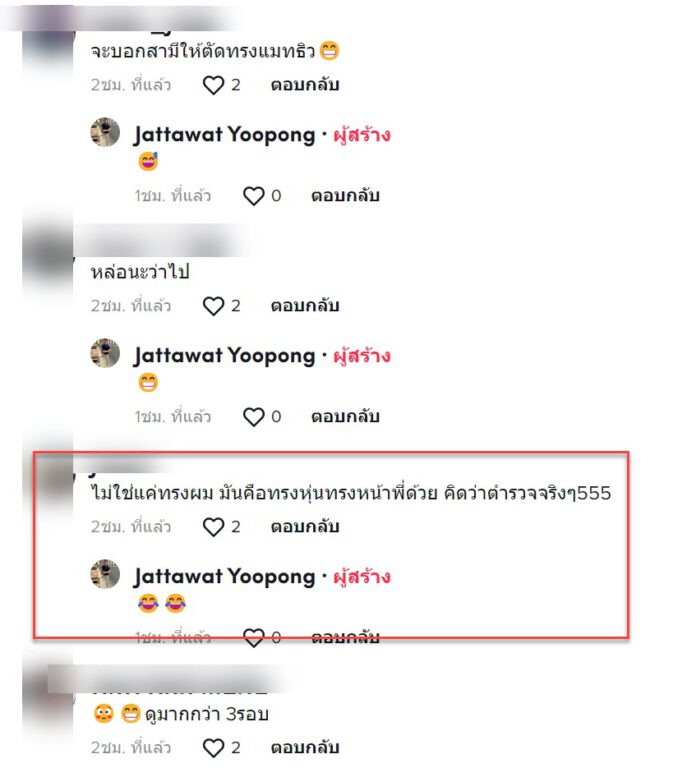Viewport: 687px width, 768px height.
Task: Reply to the comment 'หล่อนะว่าไป'
Action: [x=305, y=306]
